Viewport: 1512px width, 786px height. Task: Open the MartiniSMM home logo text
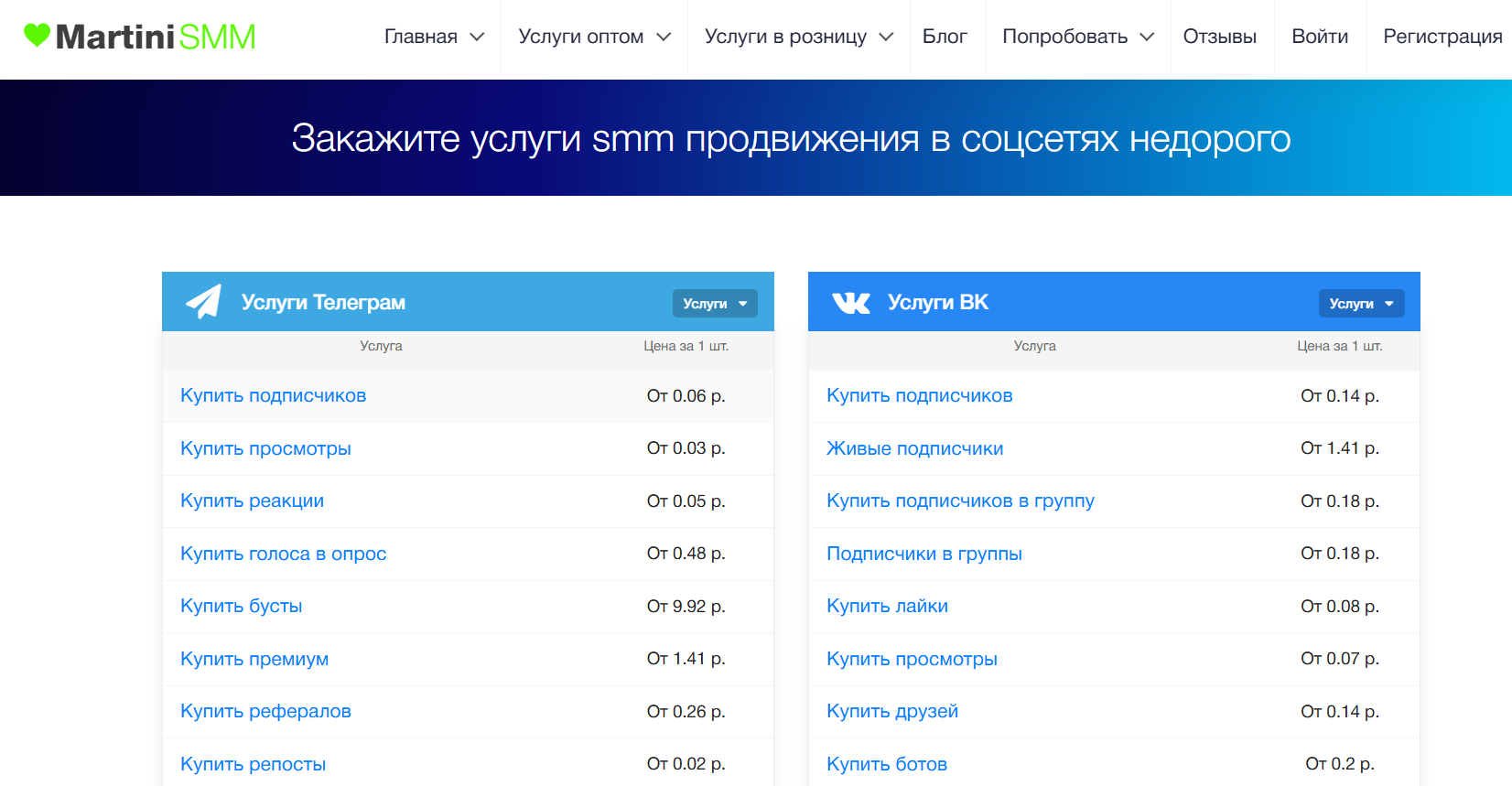[x=155, y=37]
